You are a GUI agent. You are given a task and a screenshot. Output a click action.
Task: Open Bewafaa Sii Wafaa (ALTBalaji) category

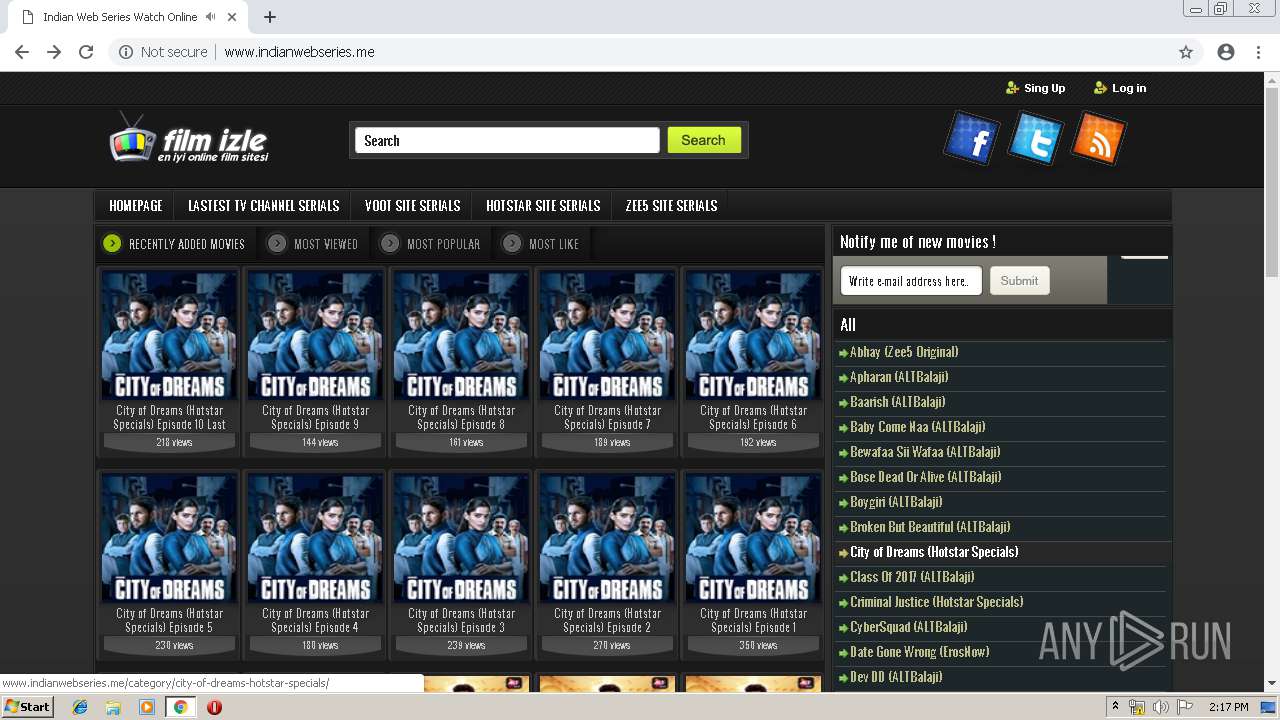pyautogui.click(x=925, y=452)
